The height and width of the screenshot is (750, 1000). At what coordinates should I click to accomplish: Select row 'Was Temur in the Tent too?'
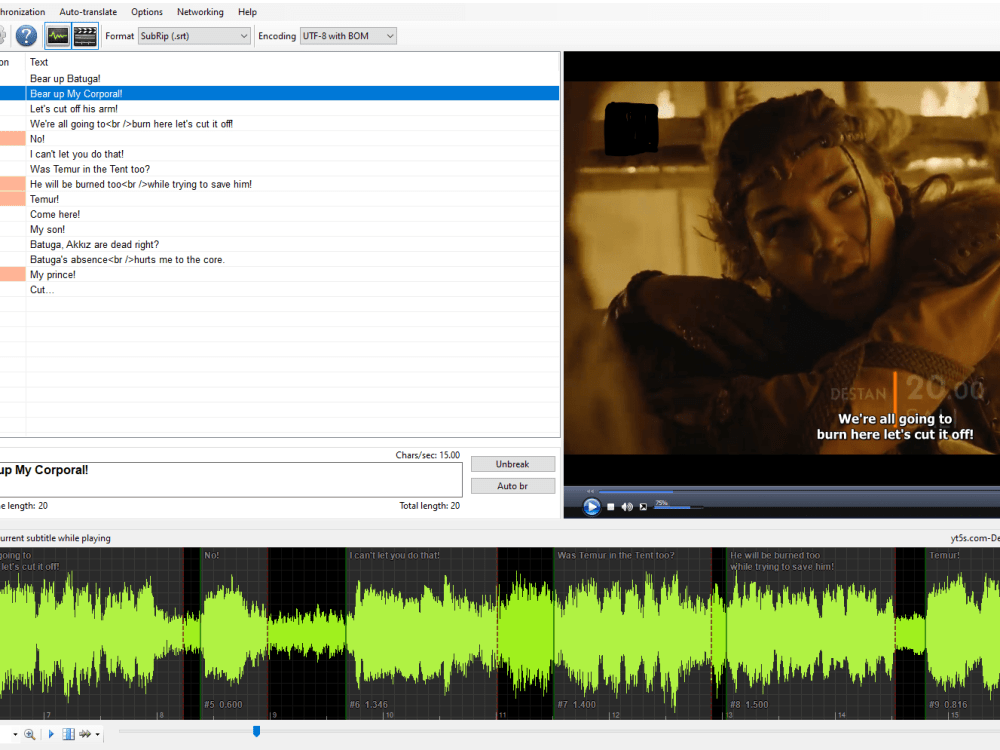(x=279, y=169)
